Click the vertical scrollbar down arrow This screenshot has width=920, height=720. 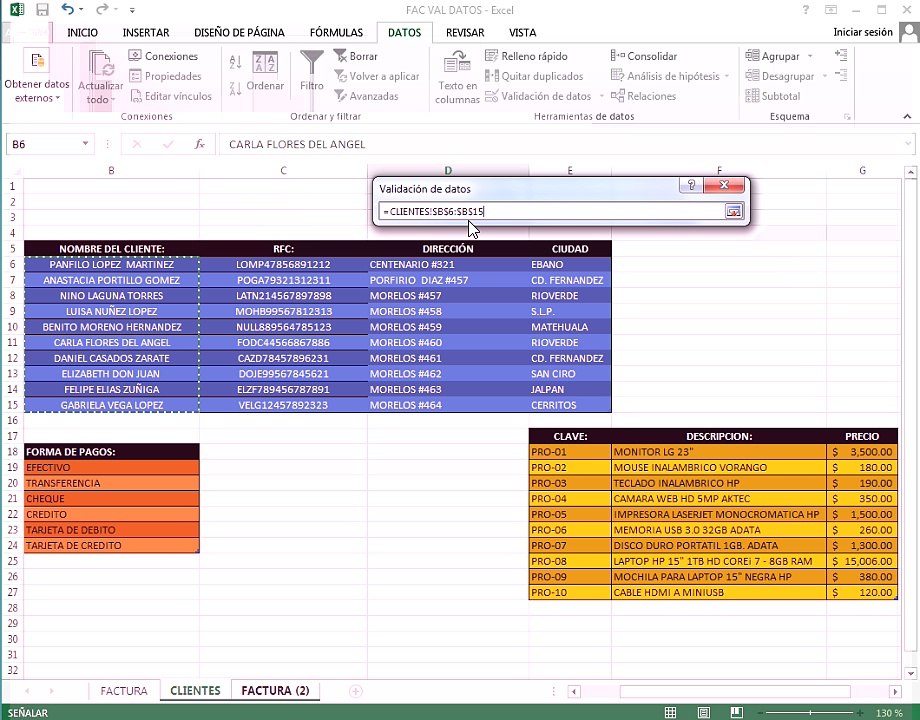click(x=910, y=673)
